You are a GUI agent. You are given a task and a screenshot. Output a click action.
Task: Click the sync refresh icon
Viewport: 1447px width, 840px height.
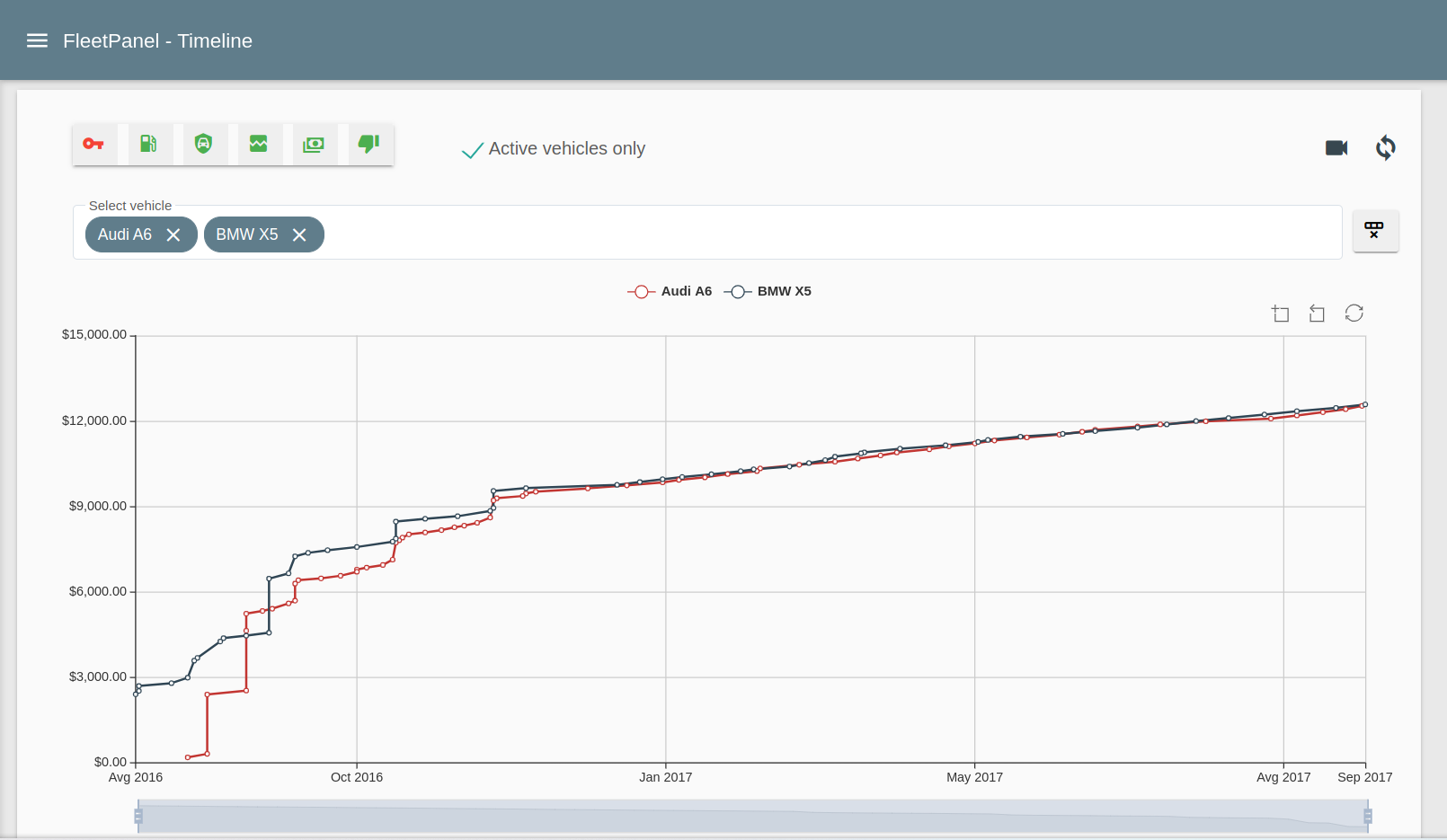click(1385, 147)
